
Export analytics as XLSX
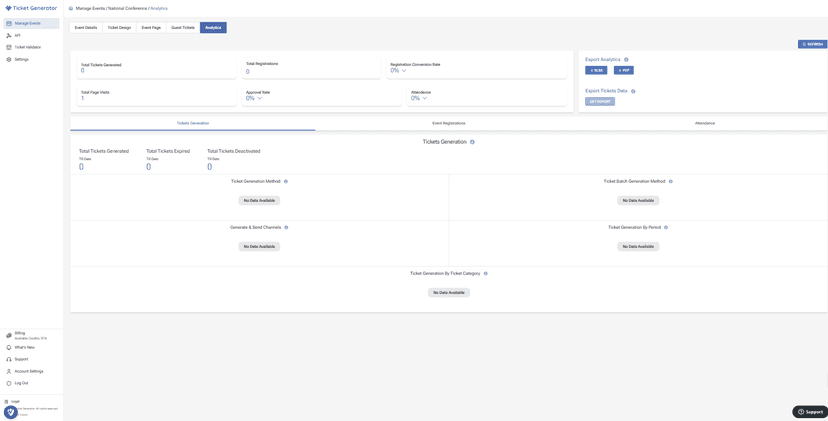(596, 70)
